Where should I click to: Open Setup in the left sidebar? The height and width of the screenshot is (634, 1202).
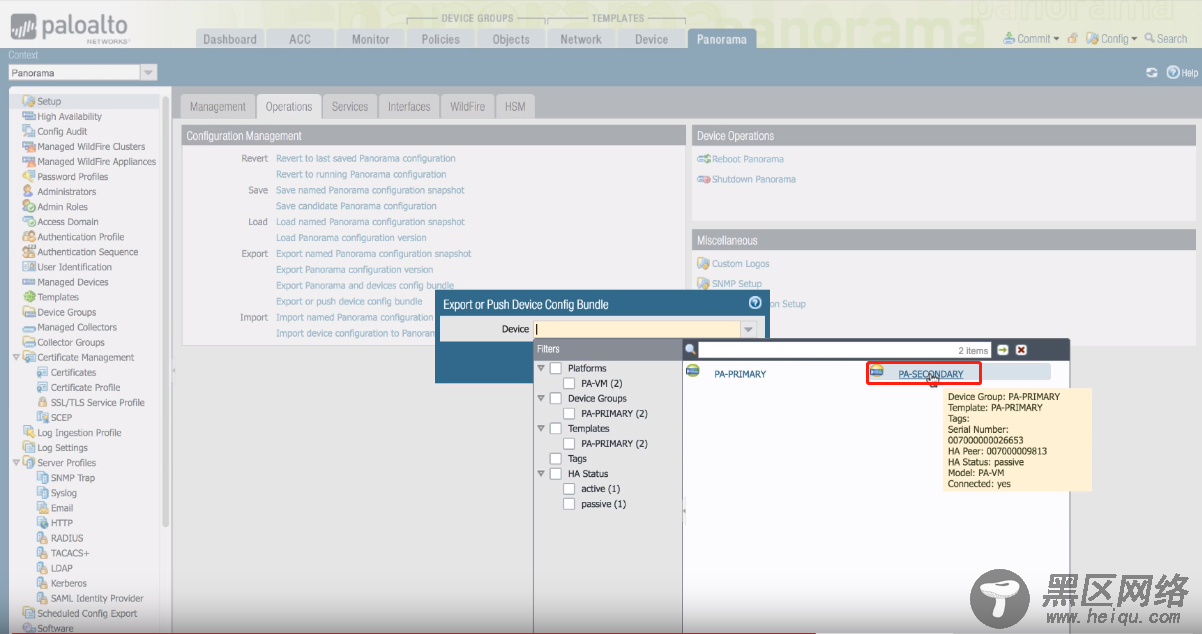click(x=49, y=101)
